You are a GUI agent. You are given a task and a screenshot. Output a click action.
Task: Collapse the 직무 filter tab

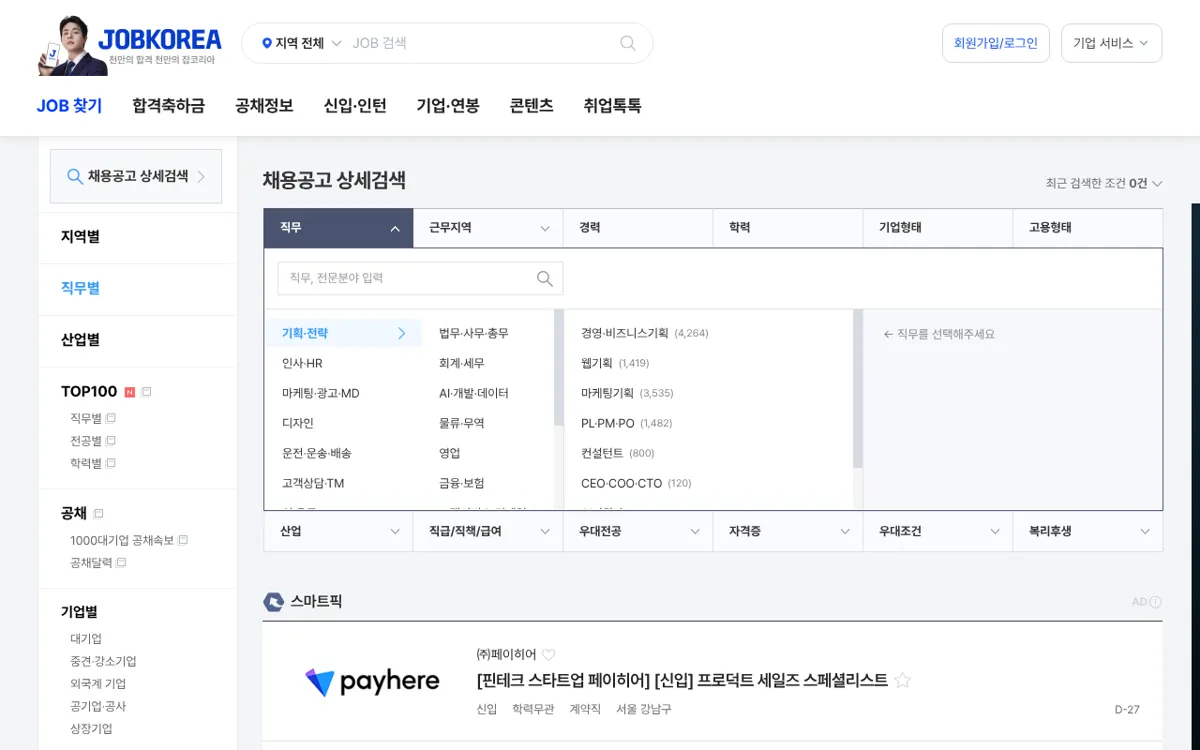(339, 228)
